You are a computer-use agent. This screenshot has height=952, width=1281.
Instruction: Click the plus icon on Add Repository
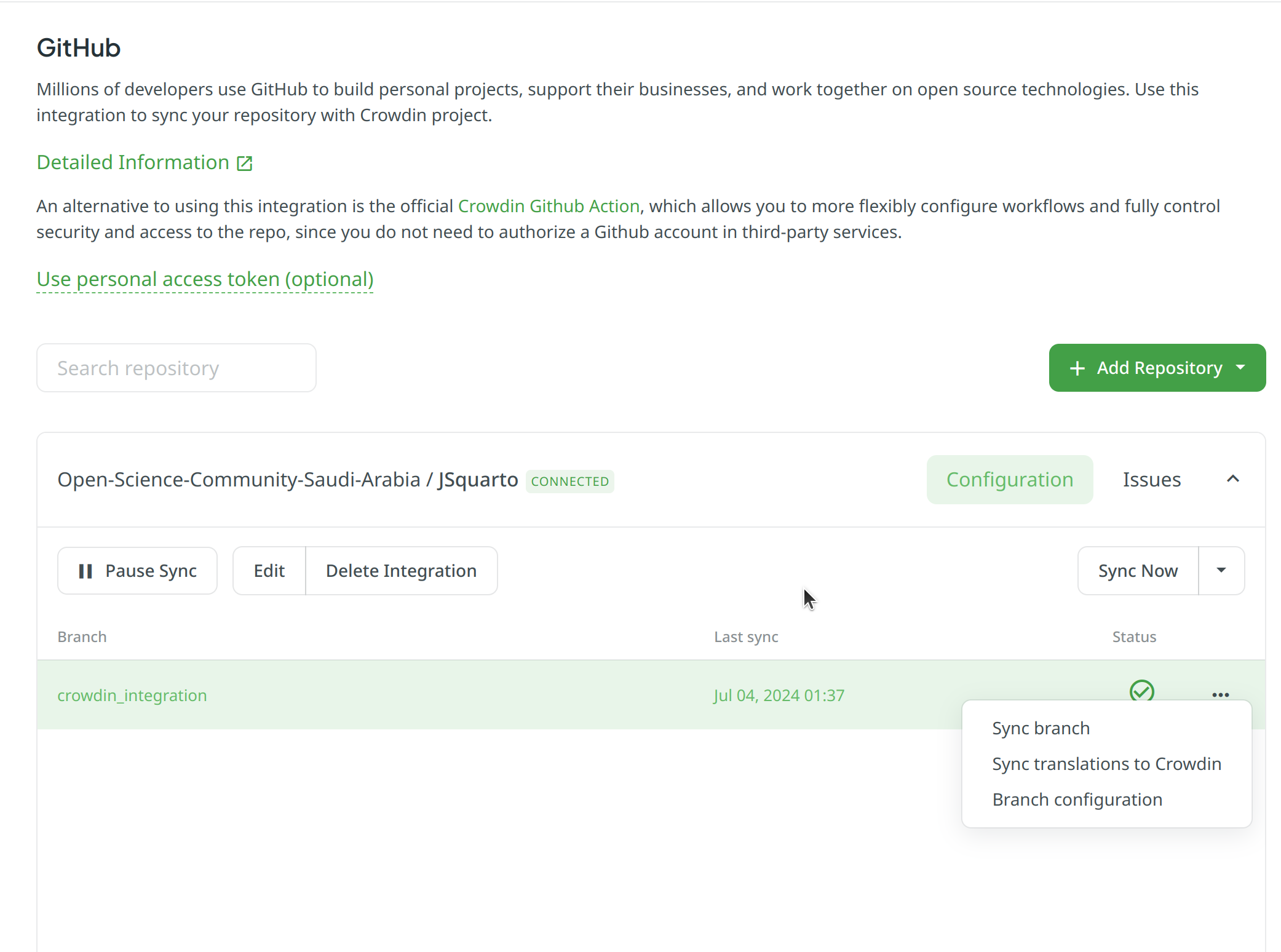[x=1077, y=368]
